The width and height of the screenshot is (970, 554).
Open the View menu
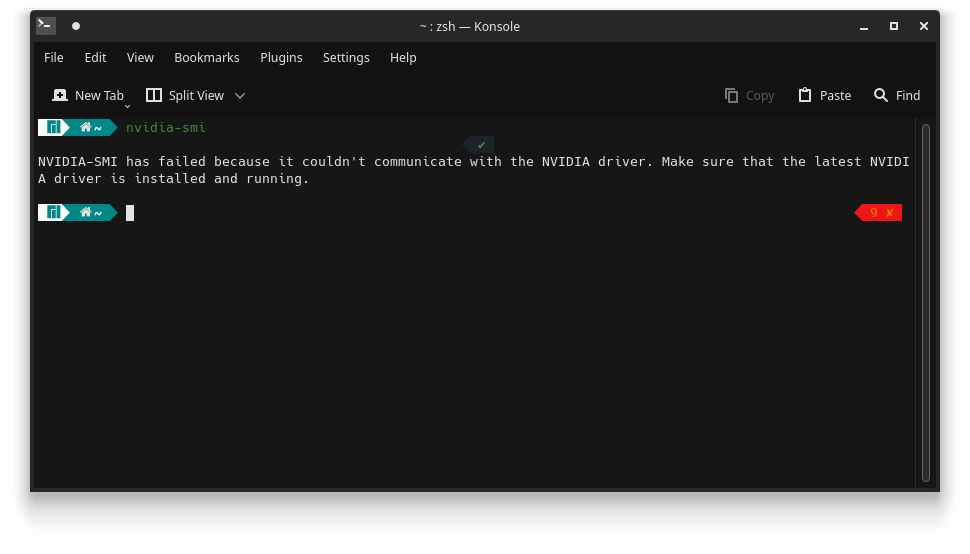tap(140, 58)
